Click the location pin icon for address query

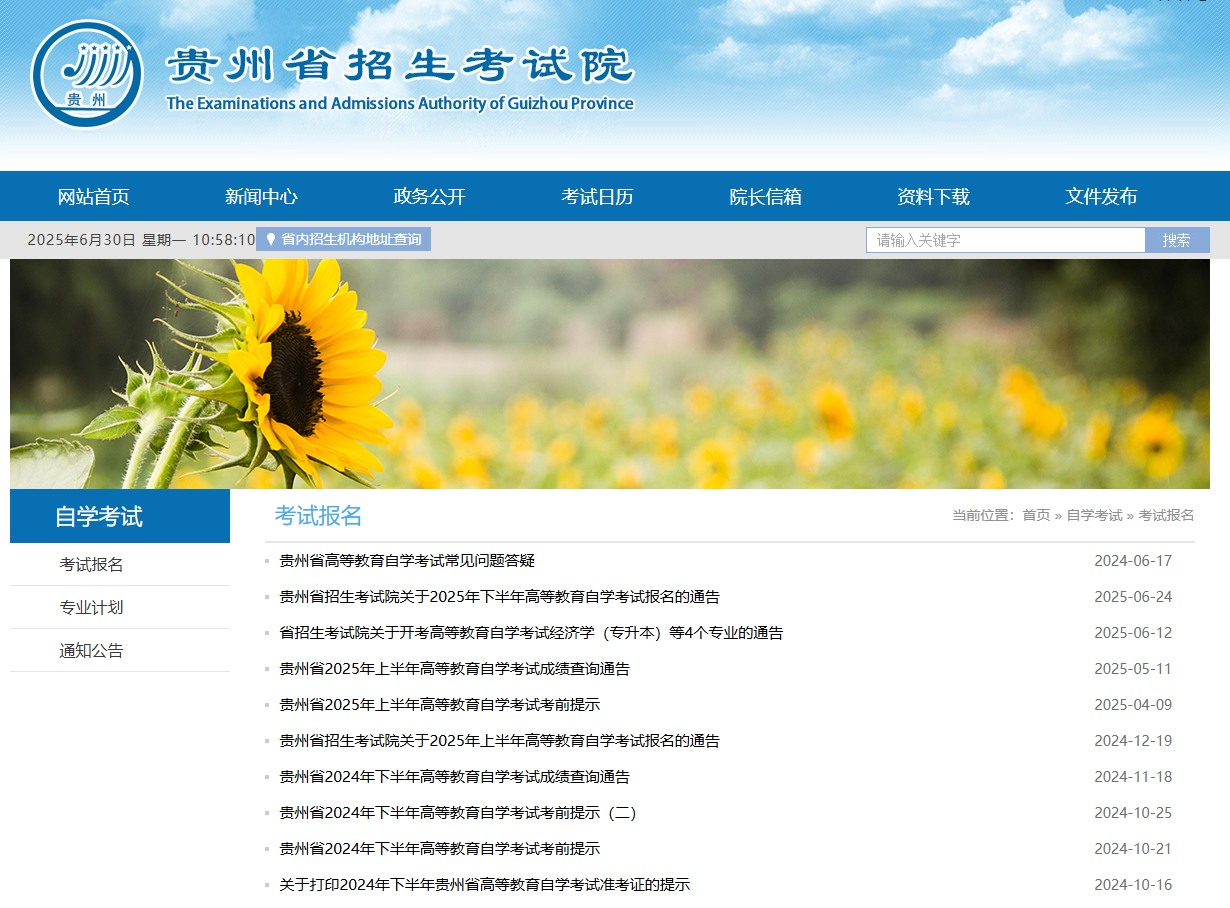[x=270, y=240]
